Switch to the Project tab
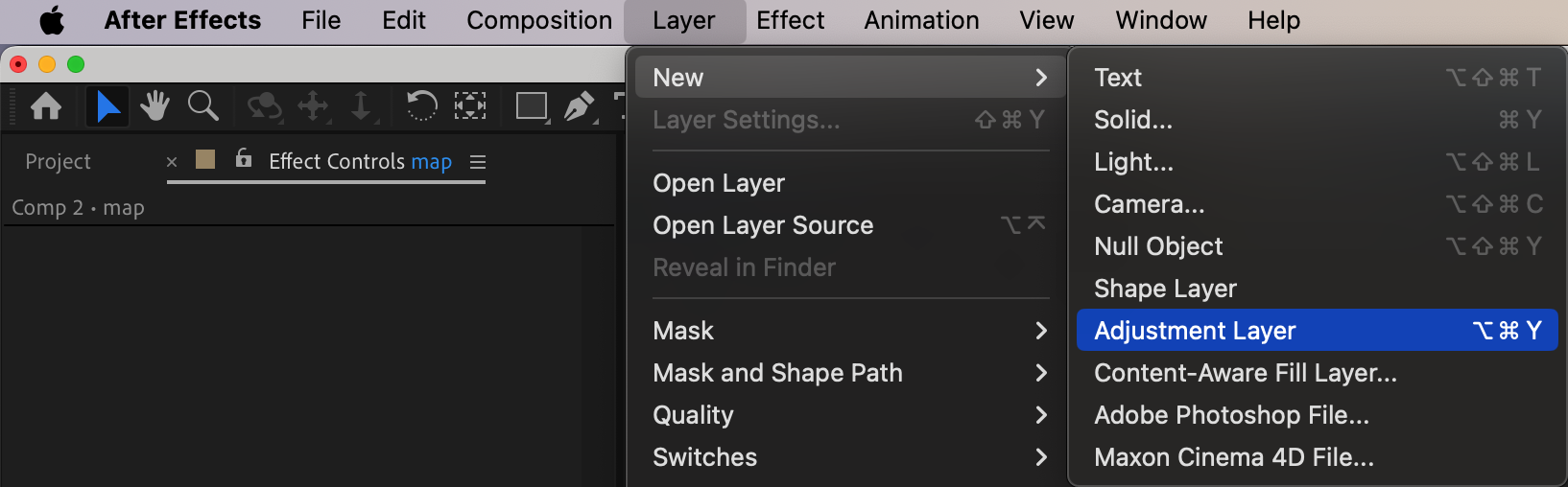This screenshot has width=1568, height=487. coord(58,162)
